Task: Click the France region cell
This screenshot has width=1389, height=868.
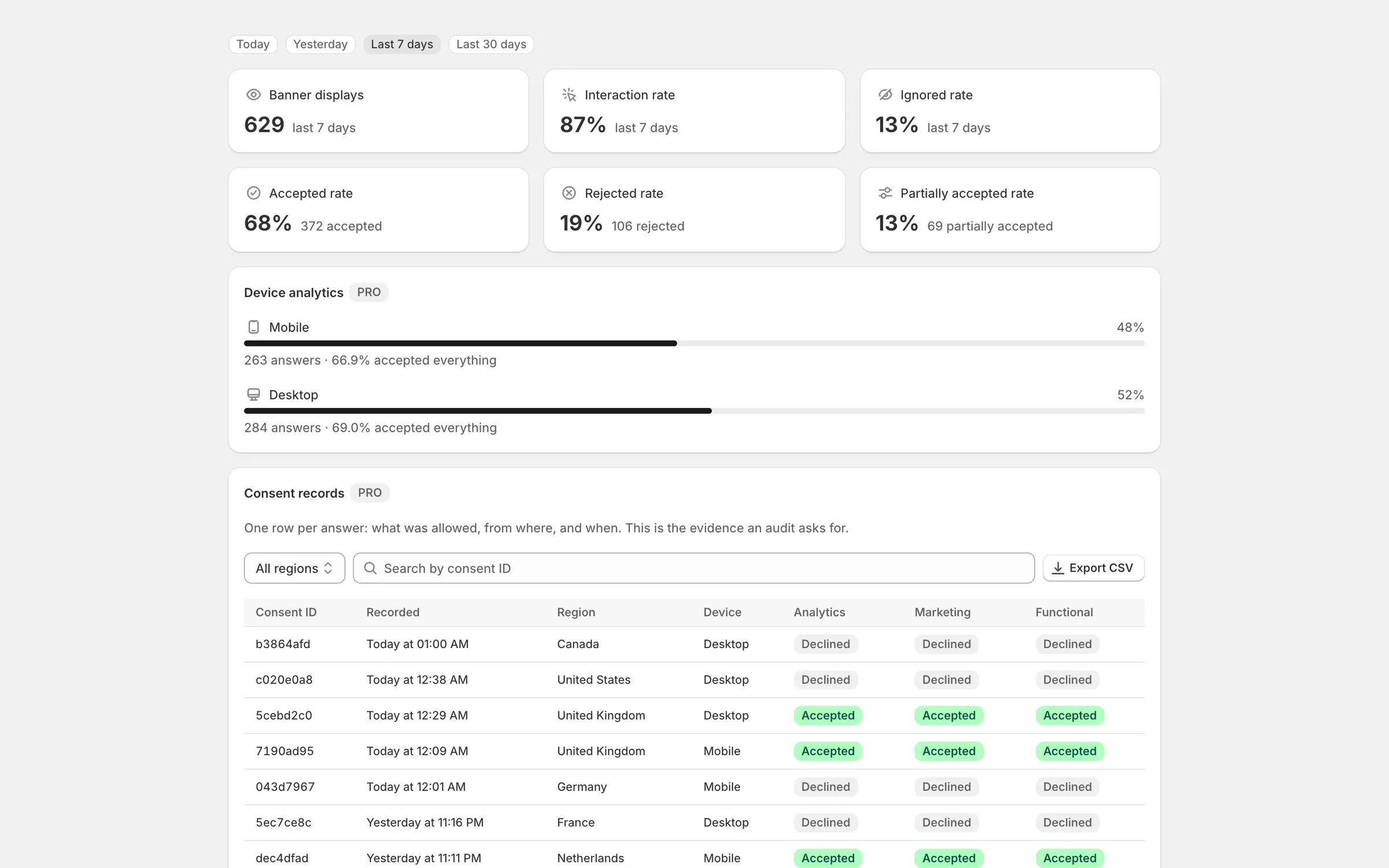Action: (576, 823)
